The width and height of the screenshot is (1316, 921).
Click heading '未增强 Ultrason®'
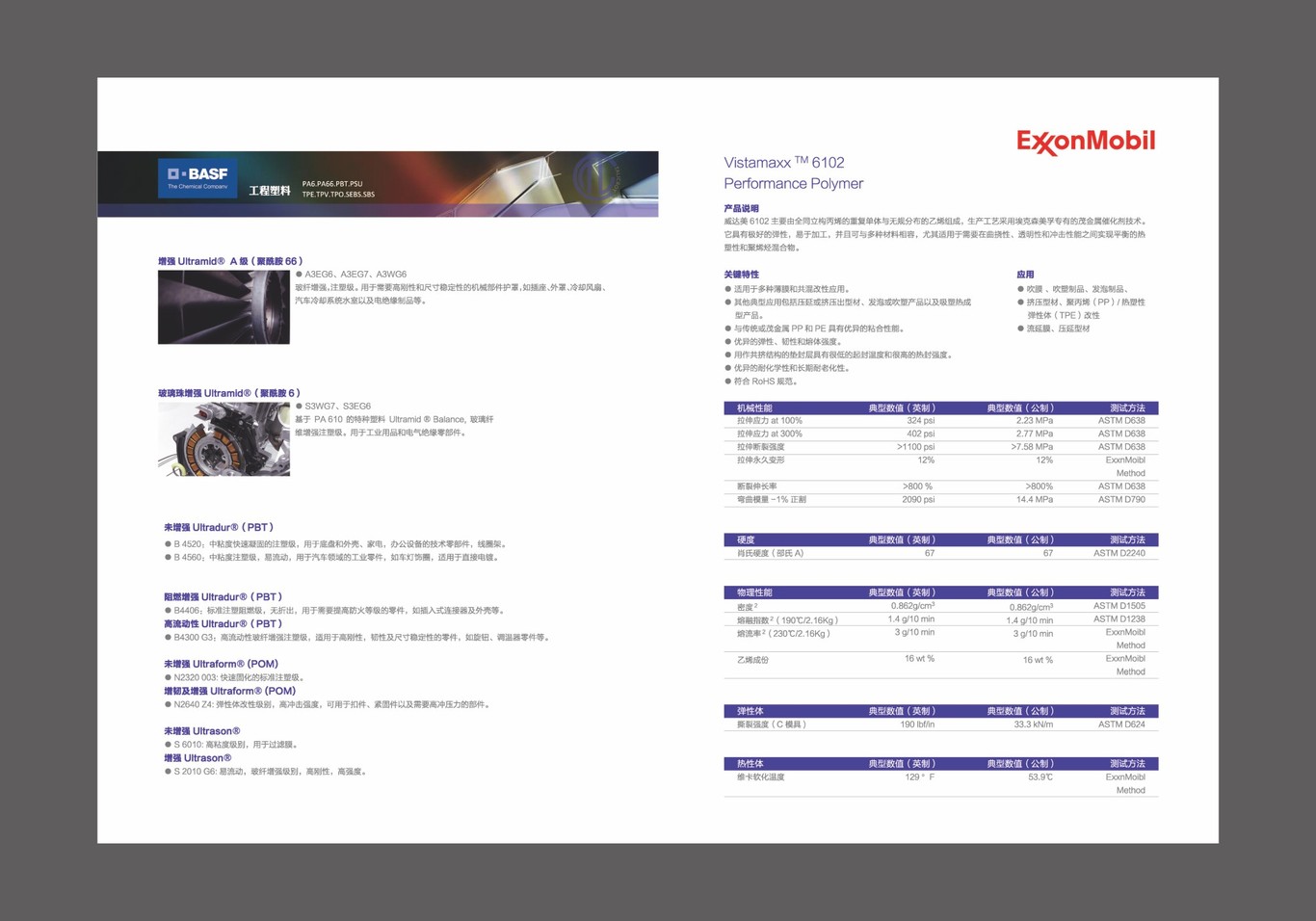[x=202, y=732]
